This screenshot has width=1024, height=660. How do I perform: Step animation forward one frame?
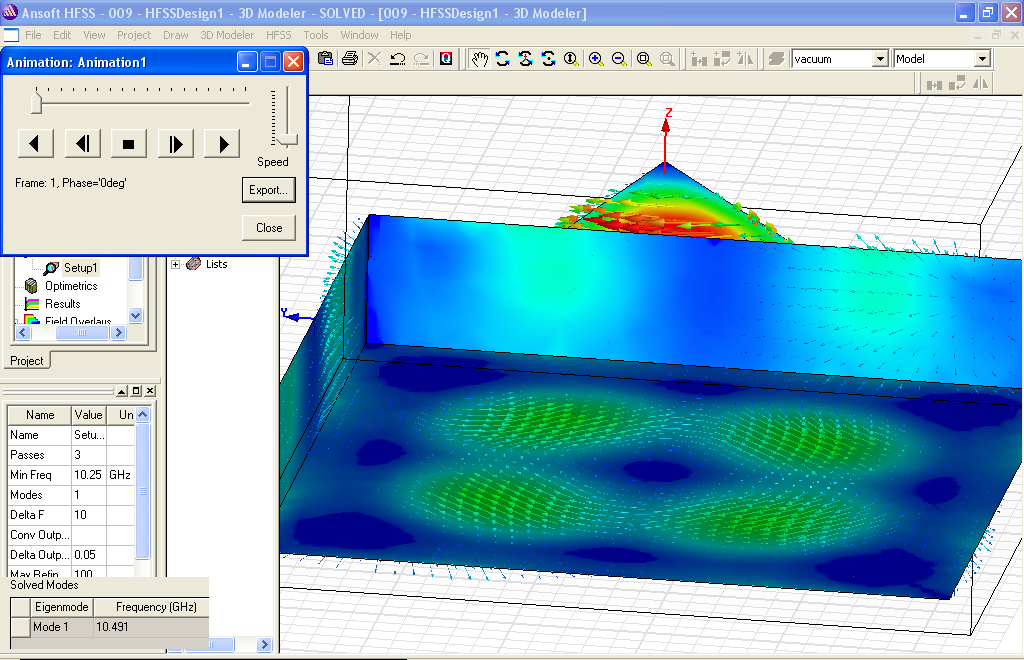pyautogui.click(x=176, y=144)
